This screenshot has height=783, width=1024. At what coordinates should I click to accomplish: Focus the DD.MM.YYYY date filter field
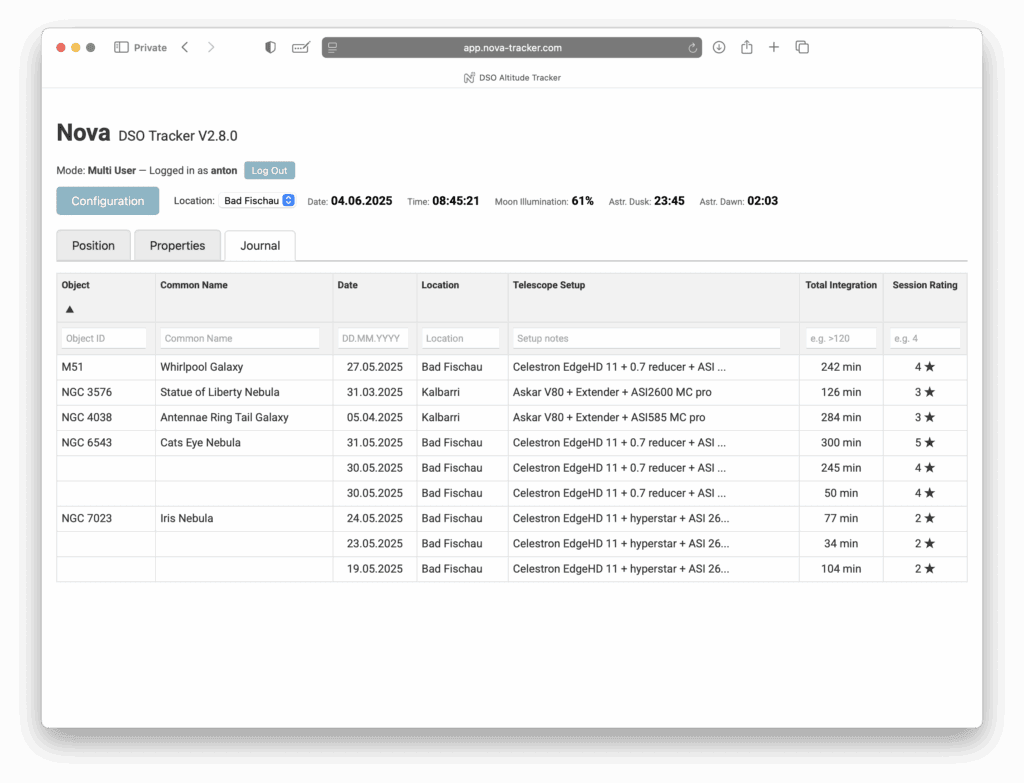[373, 338]
